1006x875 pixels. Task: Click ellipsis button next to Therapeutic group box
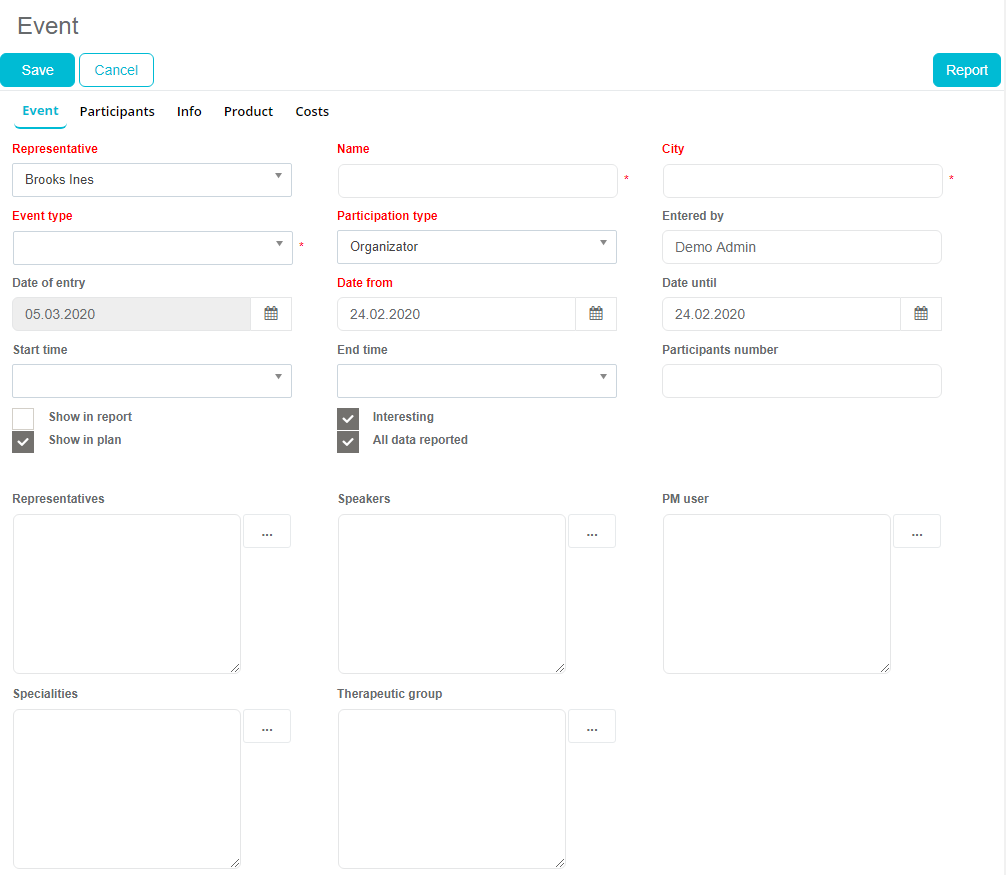(x=592, y=727)
